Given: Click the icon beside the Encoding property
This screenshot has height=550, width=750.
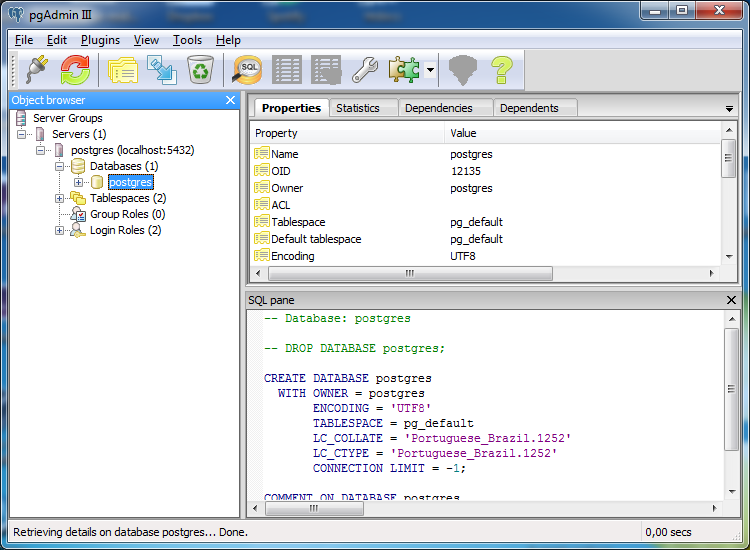Looking at the screenshot, I should [x=262, y=255].
